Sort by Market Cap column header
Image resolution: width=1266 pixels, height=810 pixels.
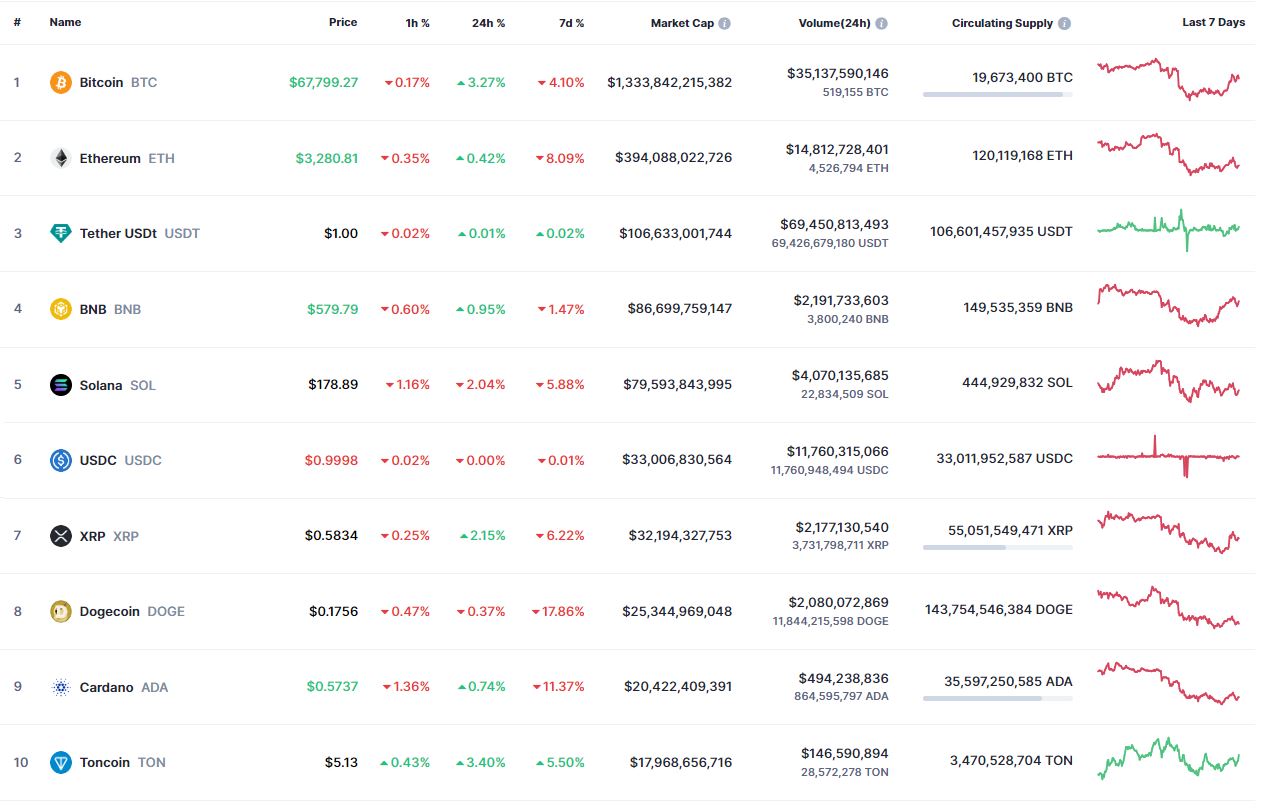click(x=682, y=22)
